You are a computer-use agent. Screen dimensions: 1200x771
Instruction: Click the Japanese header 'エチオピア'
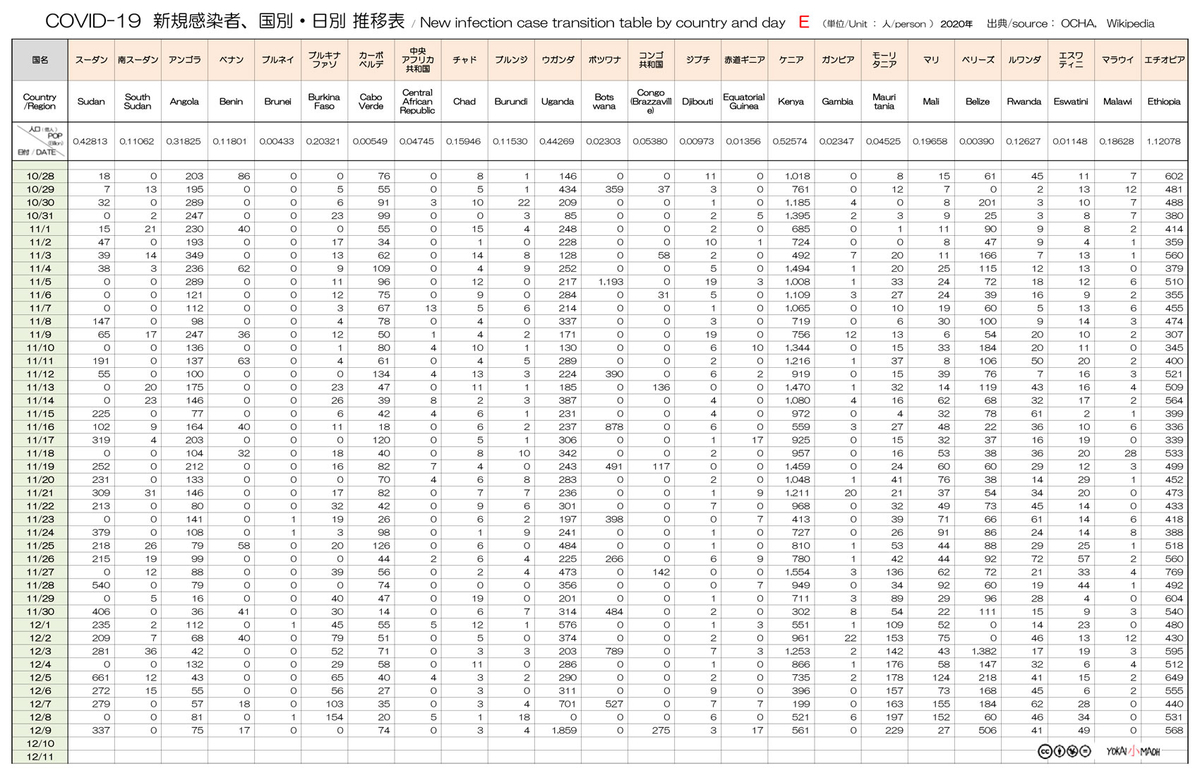(x=1164, y=60)
